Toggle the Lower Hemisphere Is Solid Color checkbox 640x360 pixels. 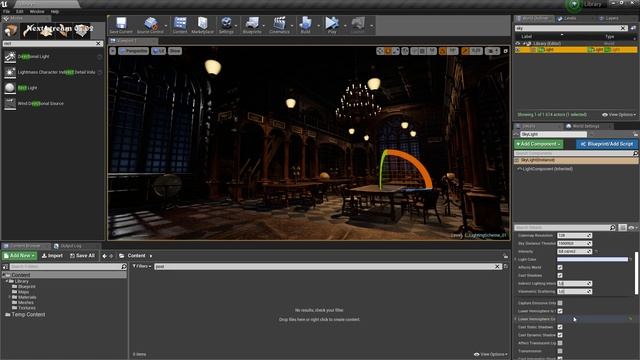(x=560, y=311)
